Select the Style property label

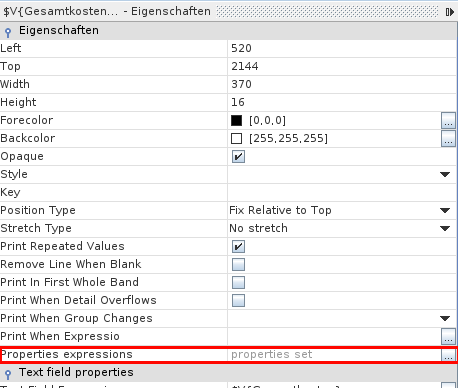pyautogui.click(x=14, y=174)
